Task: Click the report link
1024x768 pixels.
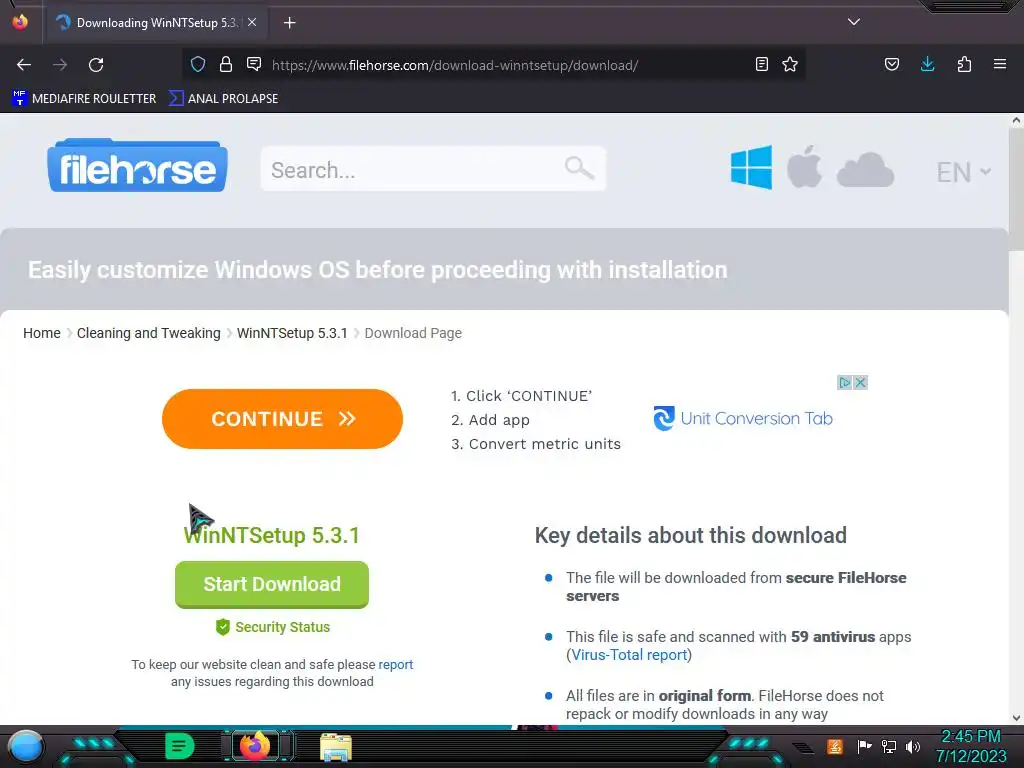Action: (x=396, y=664)
